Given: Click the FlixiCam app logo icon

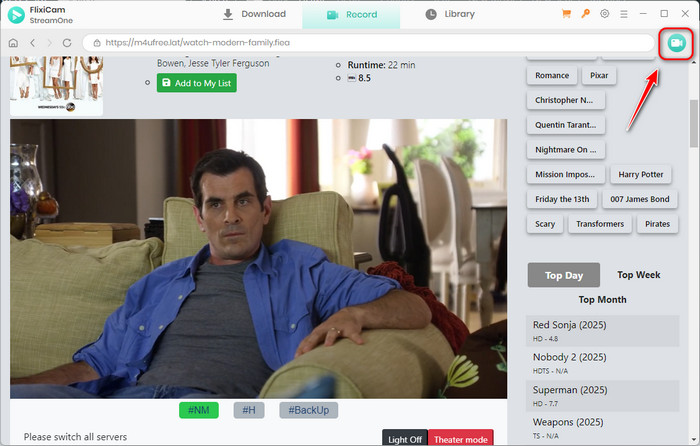Looking at the screenshot, I should click(16, 15).
